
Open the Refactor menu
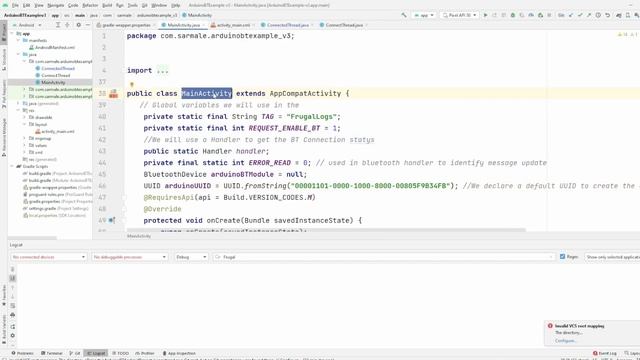click(90, 5)
